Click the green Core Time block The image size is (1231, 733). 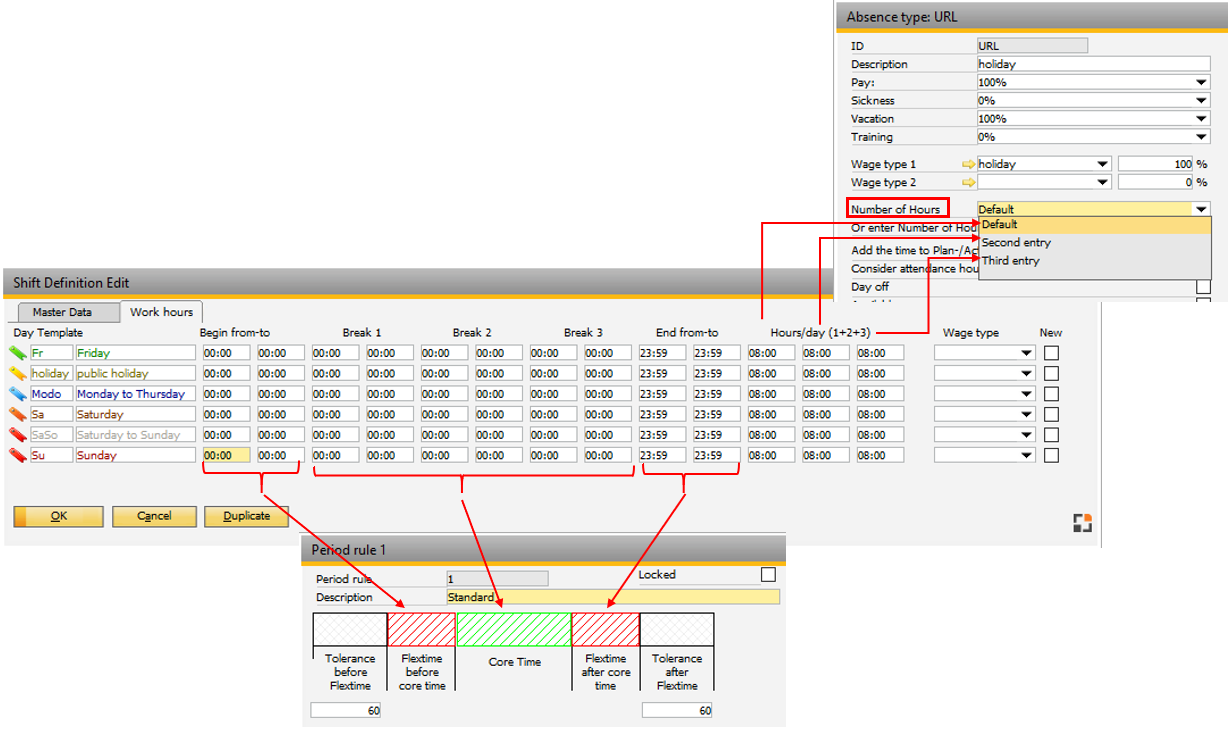514,630
